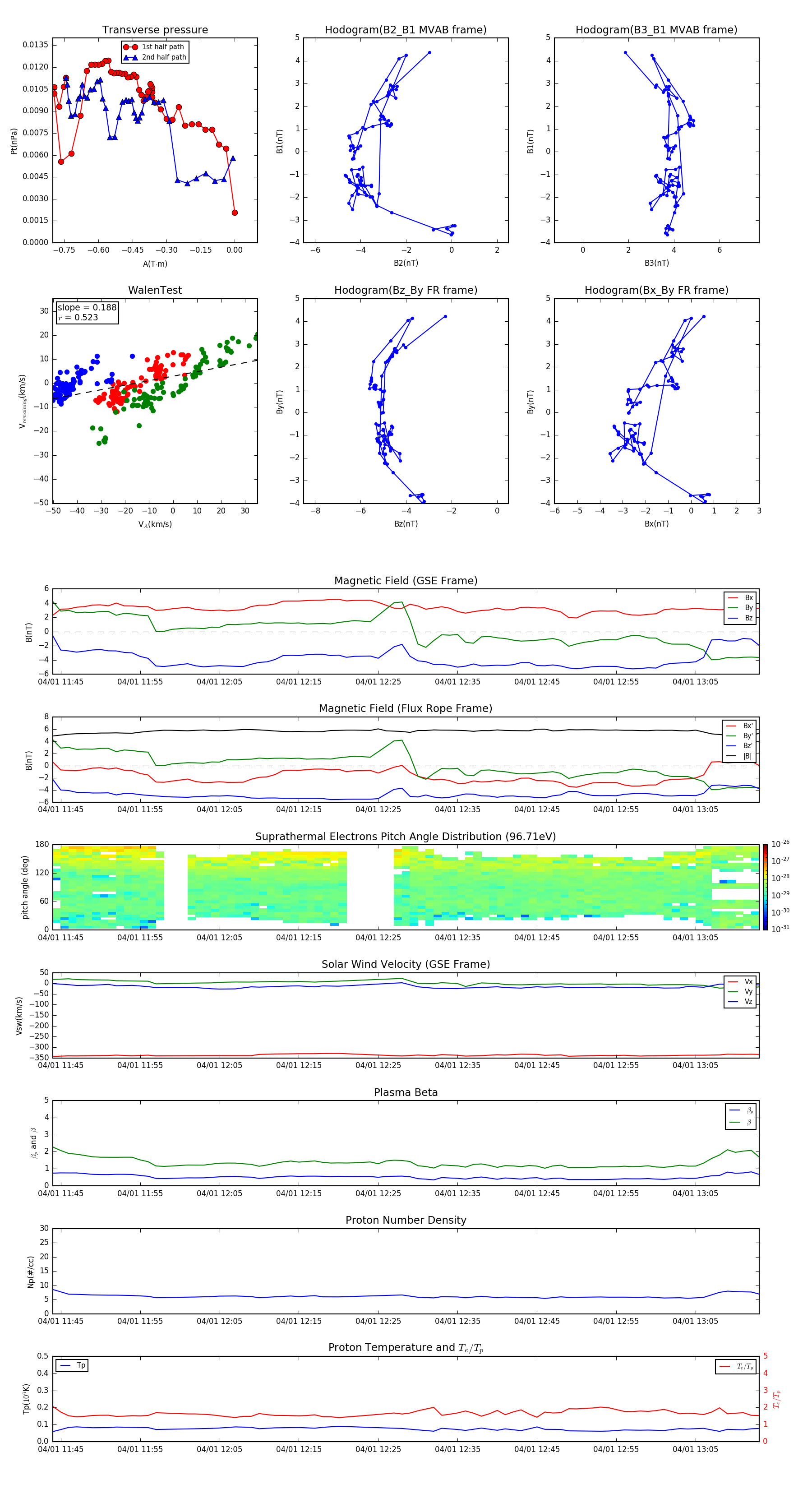Select the red Te/Tp legend entry
812x1489 pixels.
[x=737, y=1366]
